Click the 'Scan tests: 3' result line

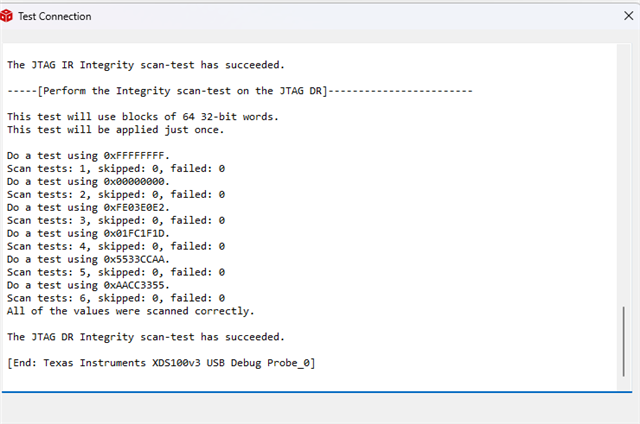pyautogui.click(x=115, y=220)
